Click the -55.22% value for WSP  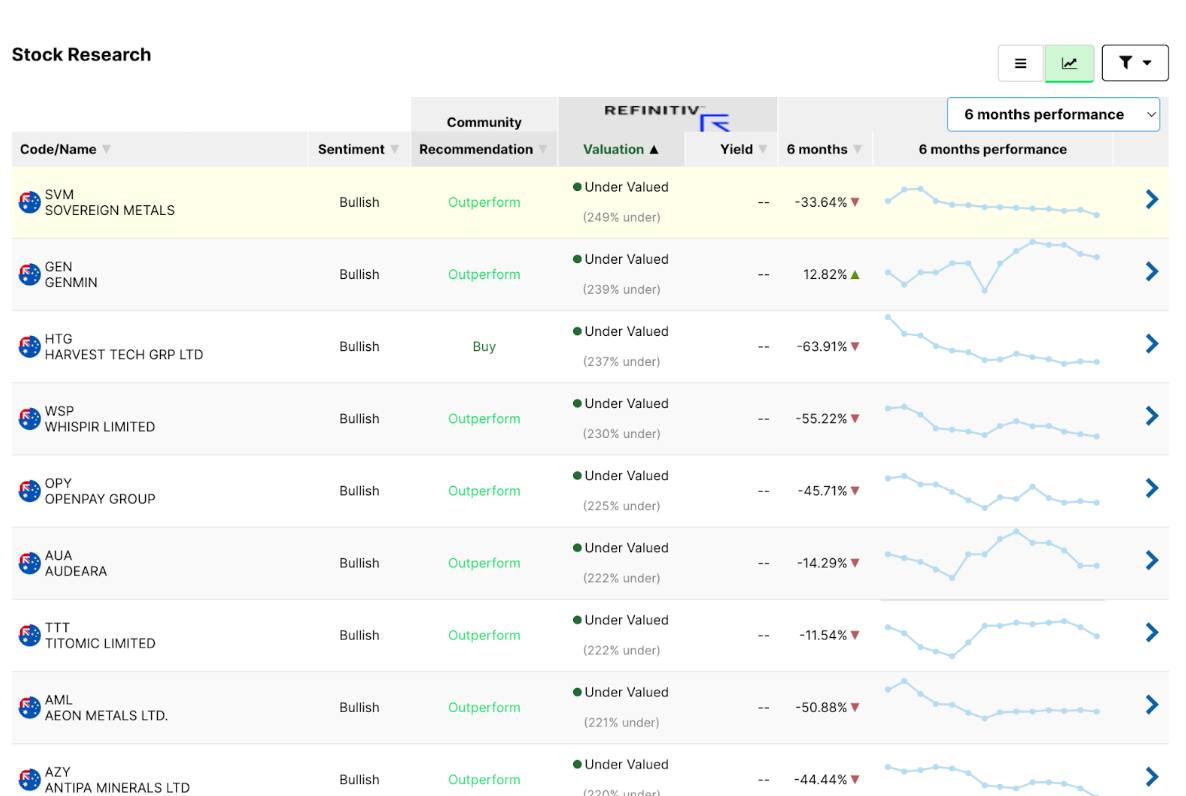click(821, 418)
